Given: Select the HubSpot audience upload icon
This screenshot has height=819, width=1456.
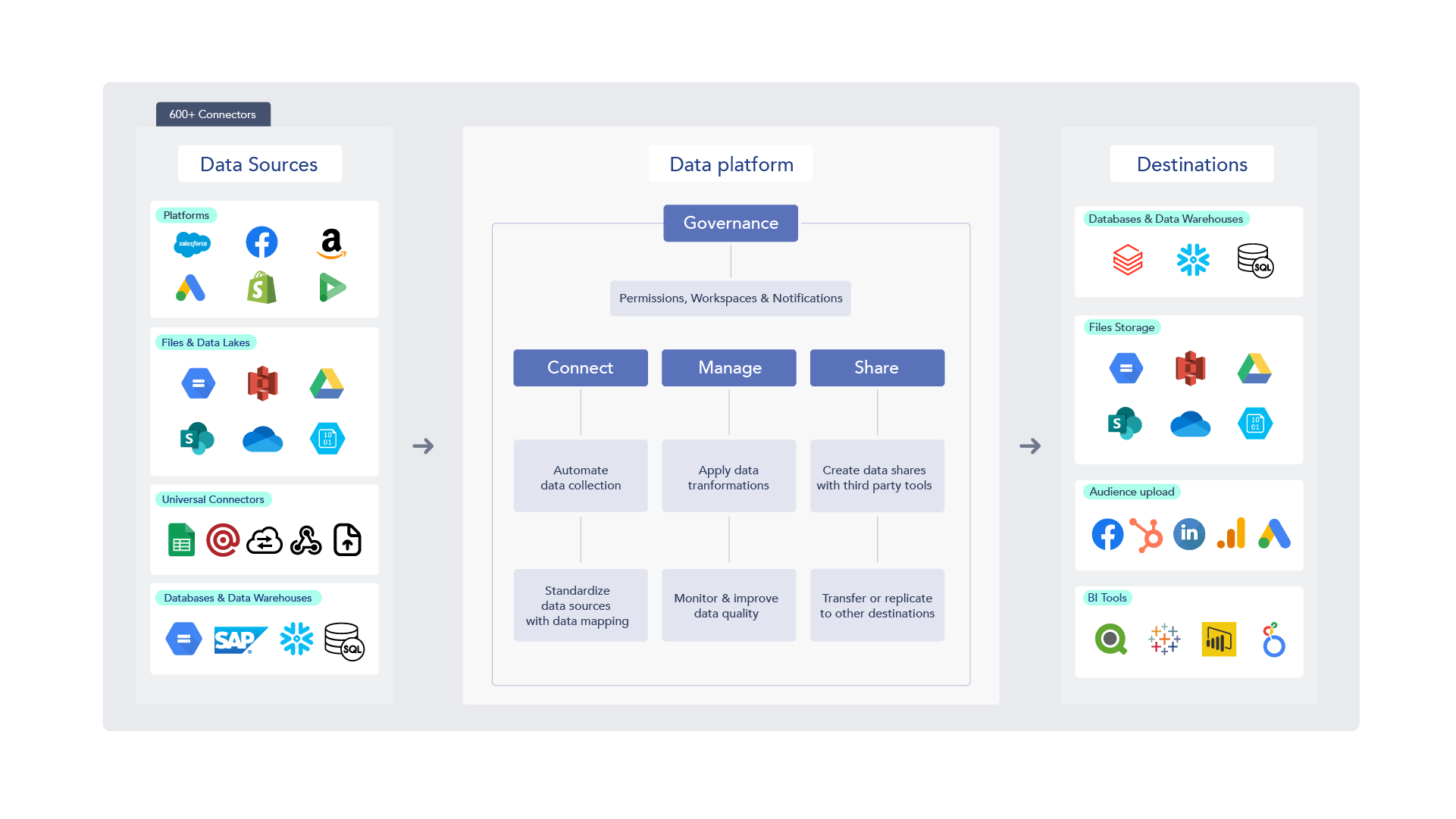Looking at the screenshot, I should 1147,535.
